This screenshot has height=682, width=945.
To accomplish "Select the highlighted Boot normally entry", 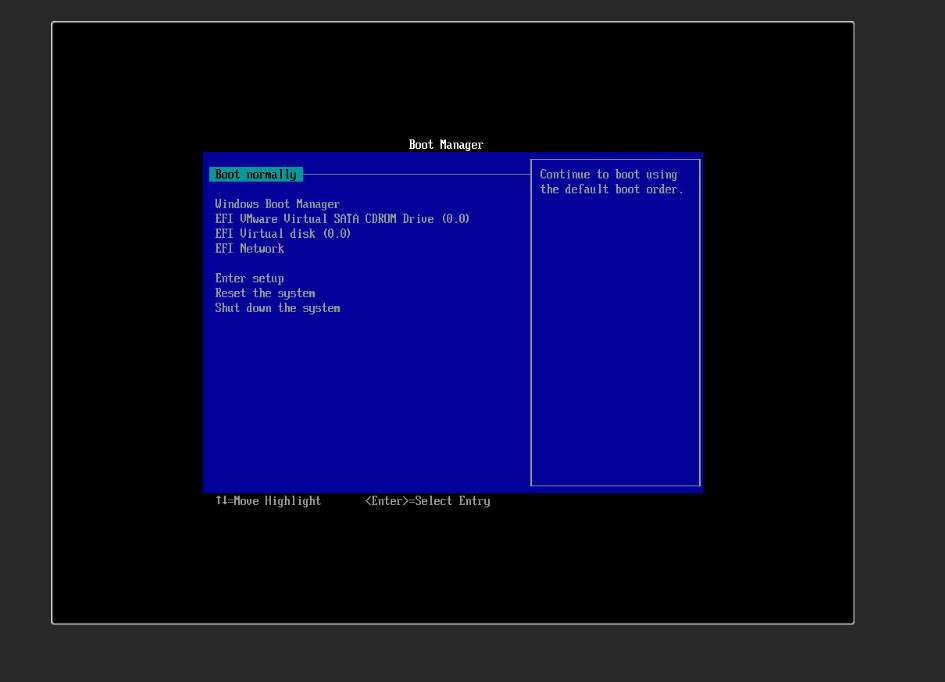I will point(256,174).
